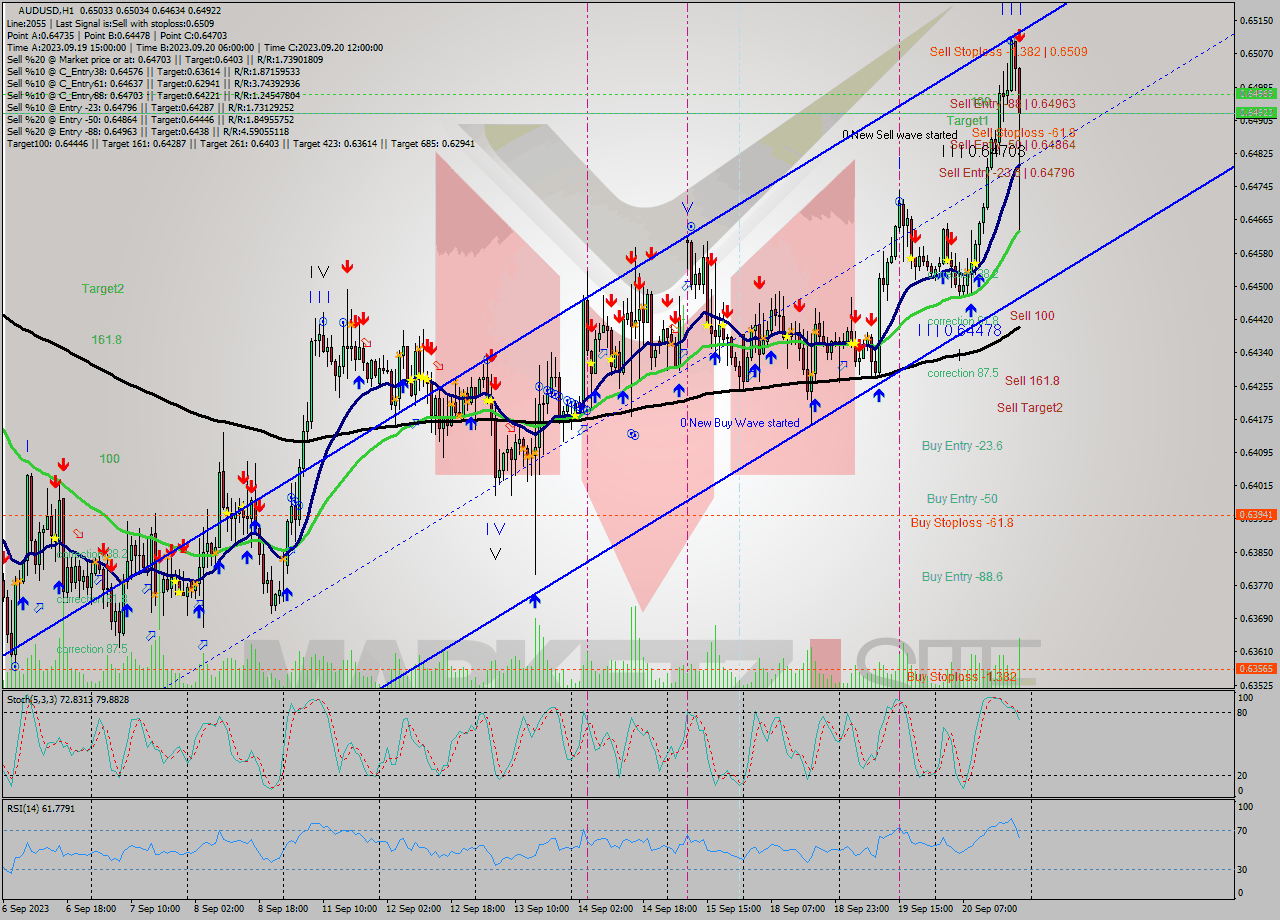Click the 0.65150 price axis label

click(x=1256, y=20)
